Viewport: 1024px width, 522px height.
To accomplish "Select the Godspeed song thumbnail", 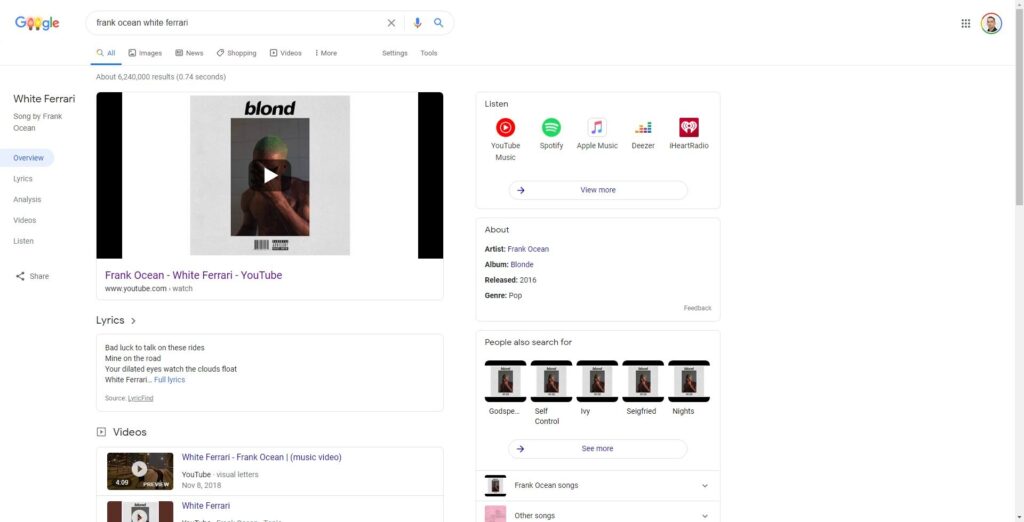I will (x=505, y=382).
